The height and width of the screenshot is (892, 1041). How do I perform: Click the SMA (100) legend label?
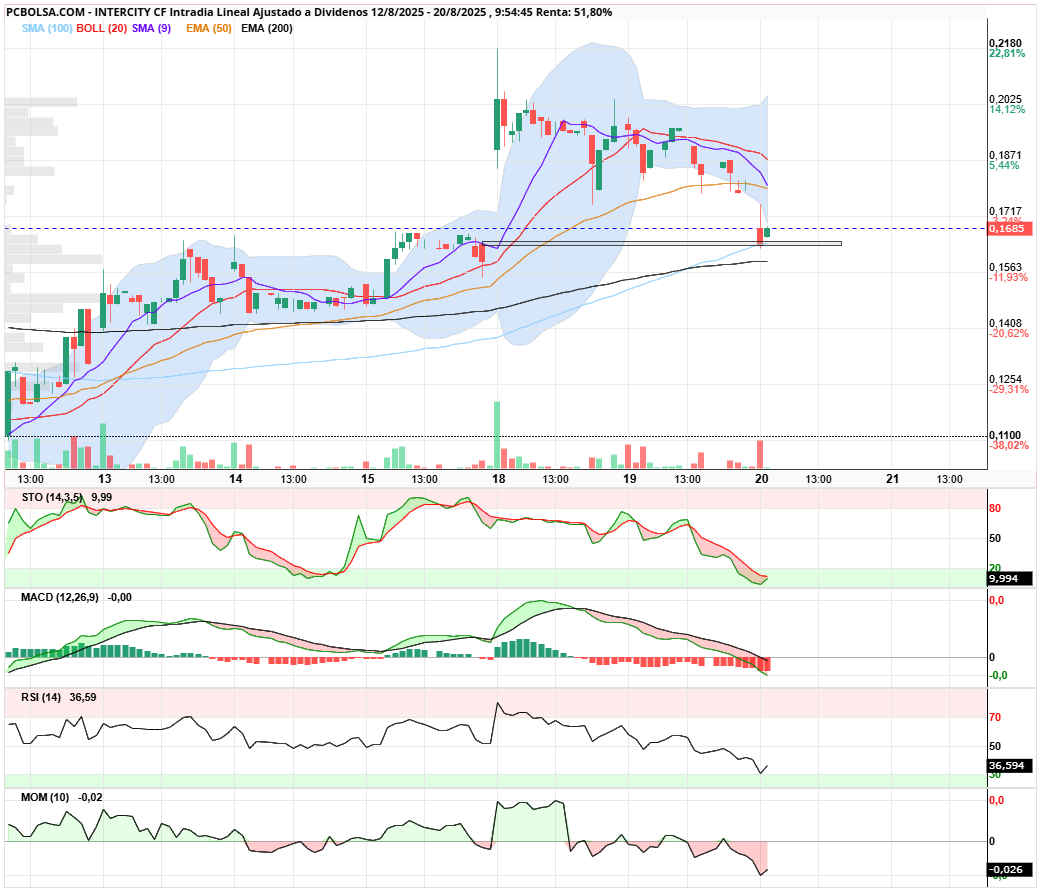[46, 28]
